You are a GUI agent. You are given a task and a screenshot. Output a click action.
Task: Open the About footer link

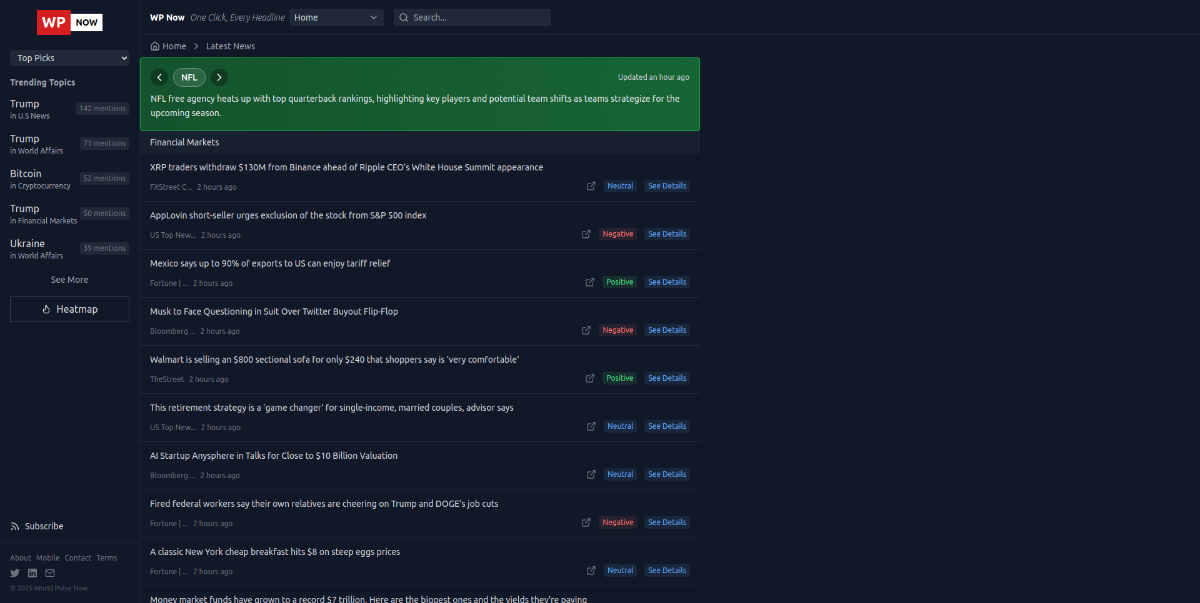[21, 558]
